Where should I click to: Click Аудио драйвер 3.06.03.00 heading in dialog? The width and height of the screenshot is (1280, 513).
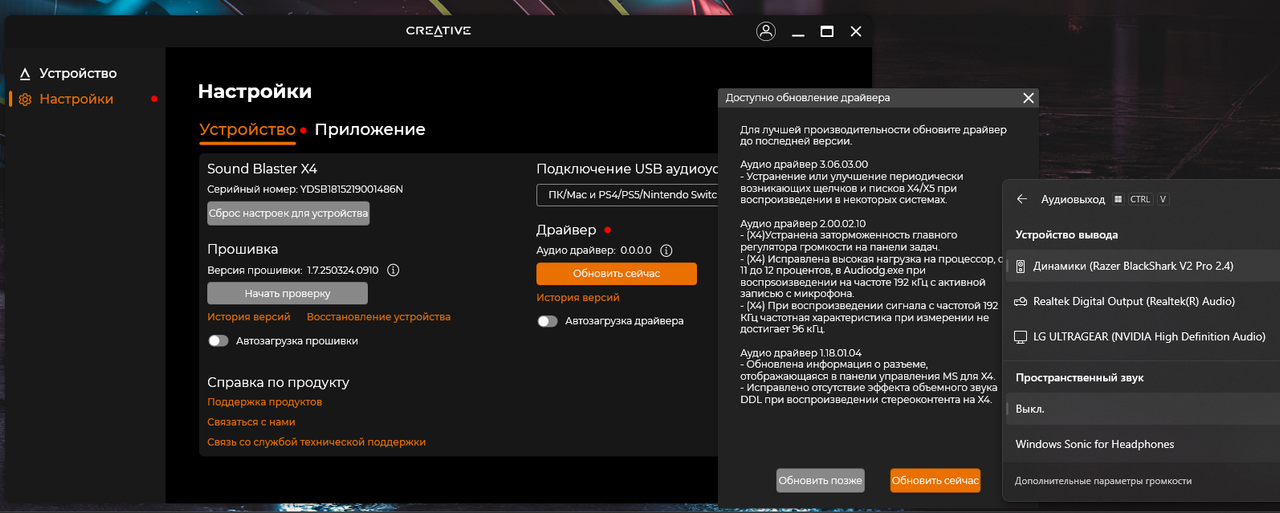pos(804,164)
